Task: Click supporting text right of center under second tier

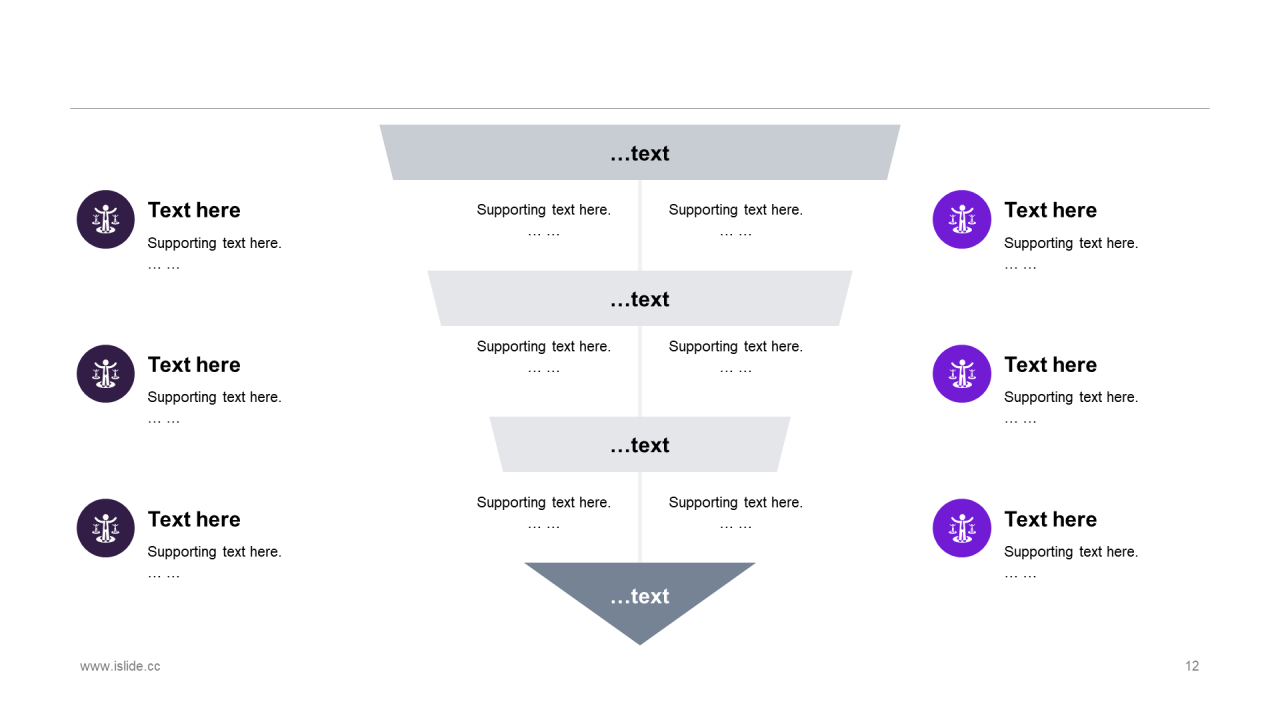Action: 735,347
